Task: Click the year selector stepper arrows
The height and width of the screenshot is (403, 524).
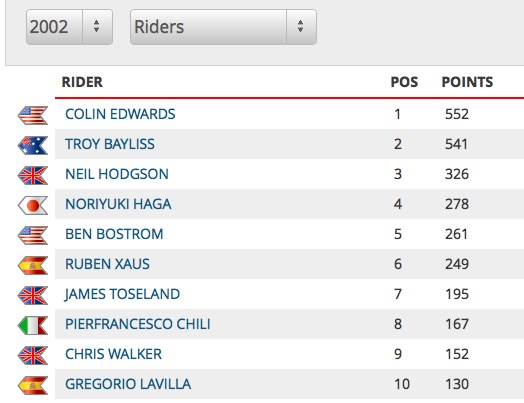Action: [x=97, y=26]
